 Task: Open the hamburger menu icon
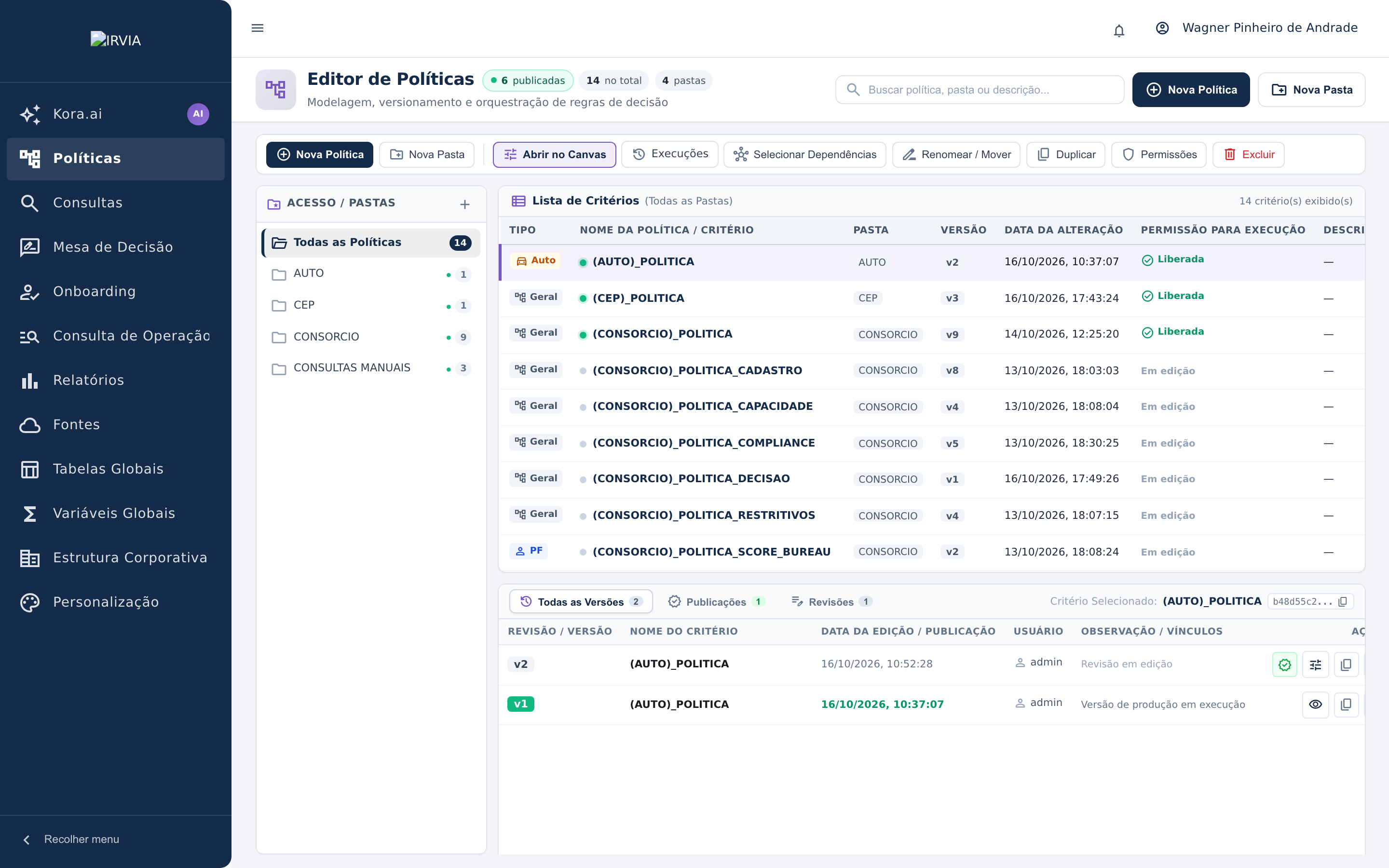click(x=257, y=28)
